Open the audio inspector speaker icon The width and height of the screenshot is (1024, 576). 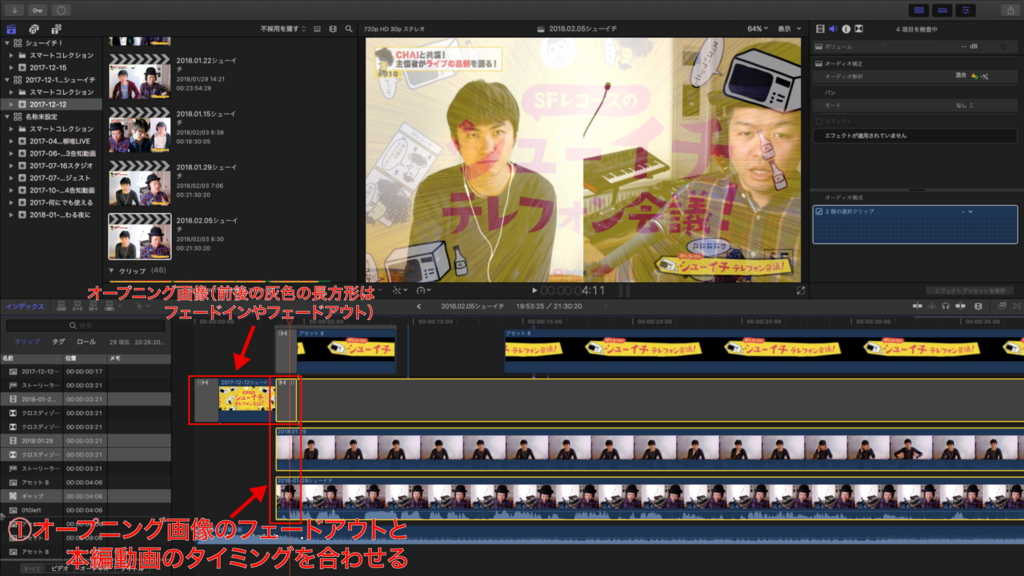pos(833,29)
